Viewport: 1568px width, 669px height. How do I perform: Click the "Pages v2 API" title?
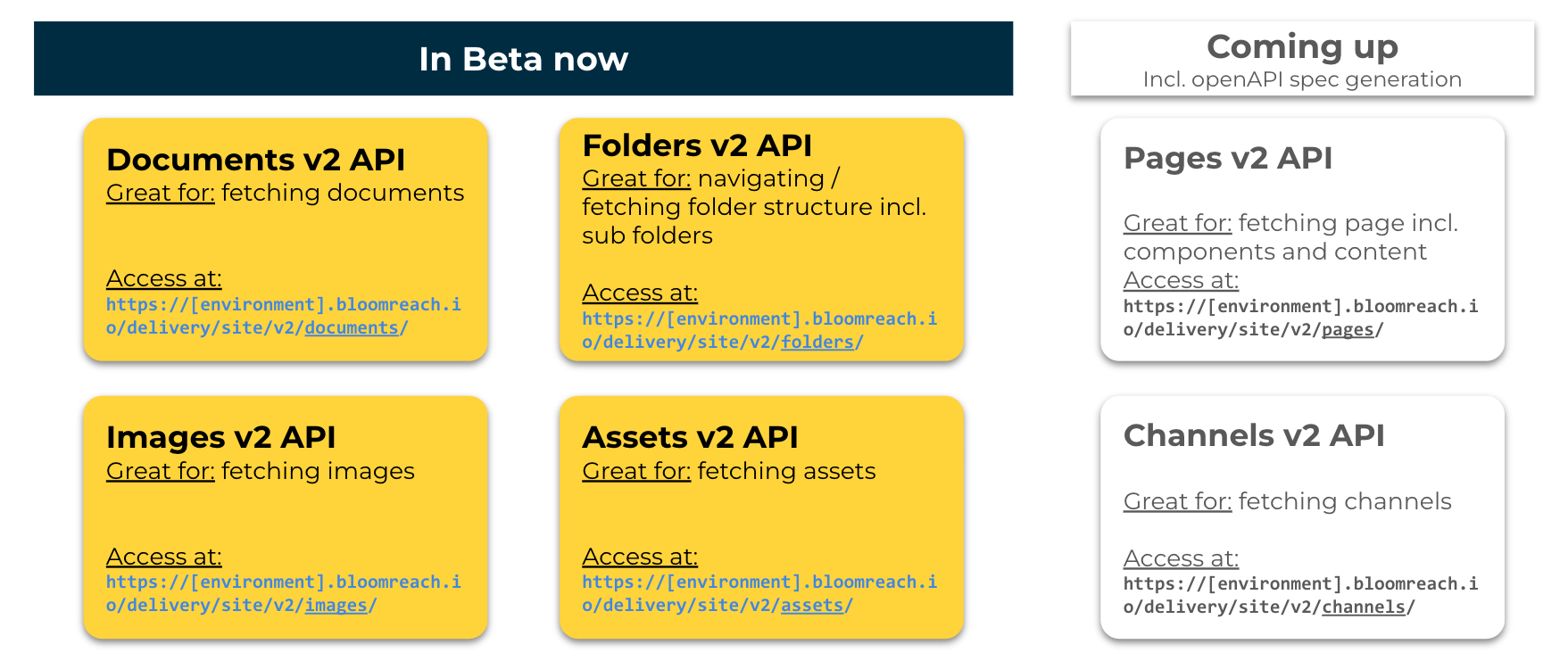(x=1227, y=158)
